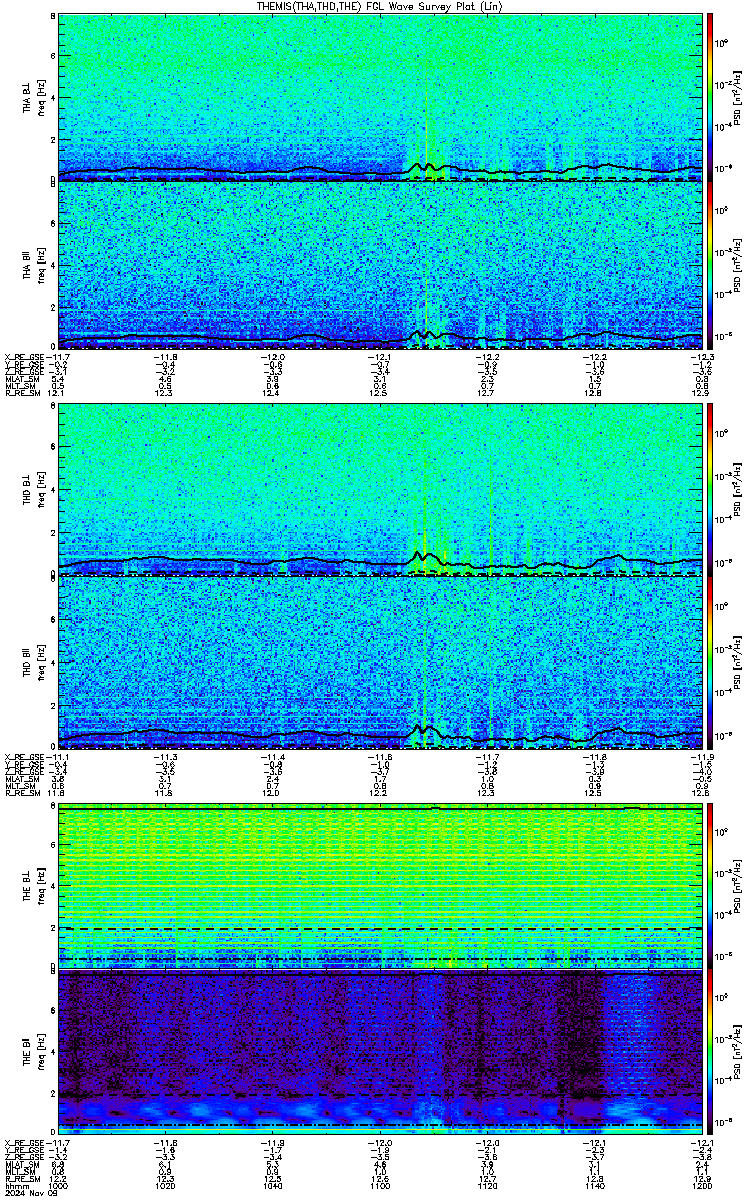Select the THE B-perpendicular spectrogram panel
This screenshot has width=750, height=1200.
pyautogui.click(x=380, y=886)
